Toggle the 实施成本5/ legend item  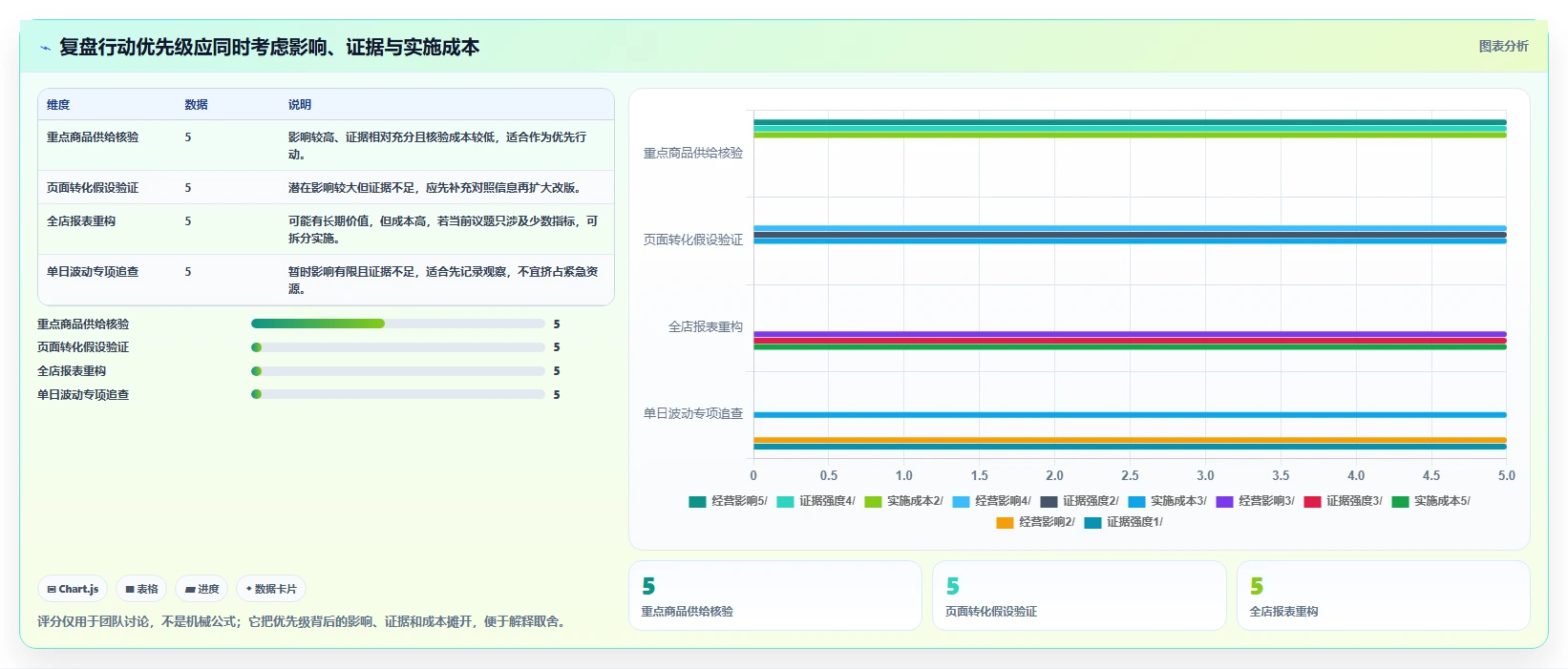click(x=1430, y=501)
